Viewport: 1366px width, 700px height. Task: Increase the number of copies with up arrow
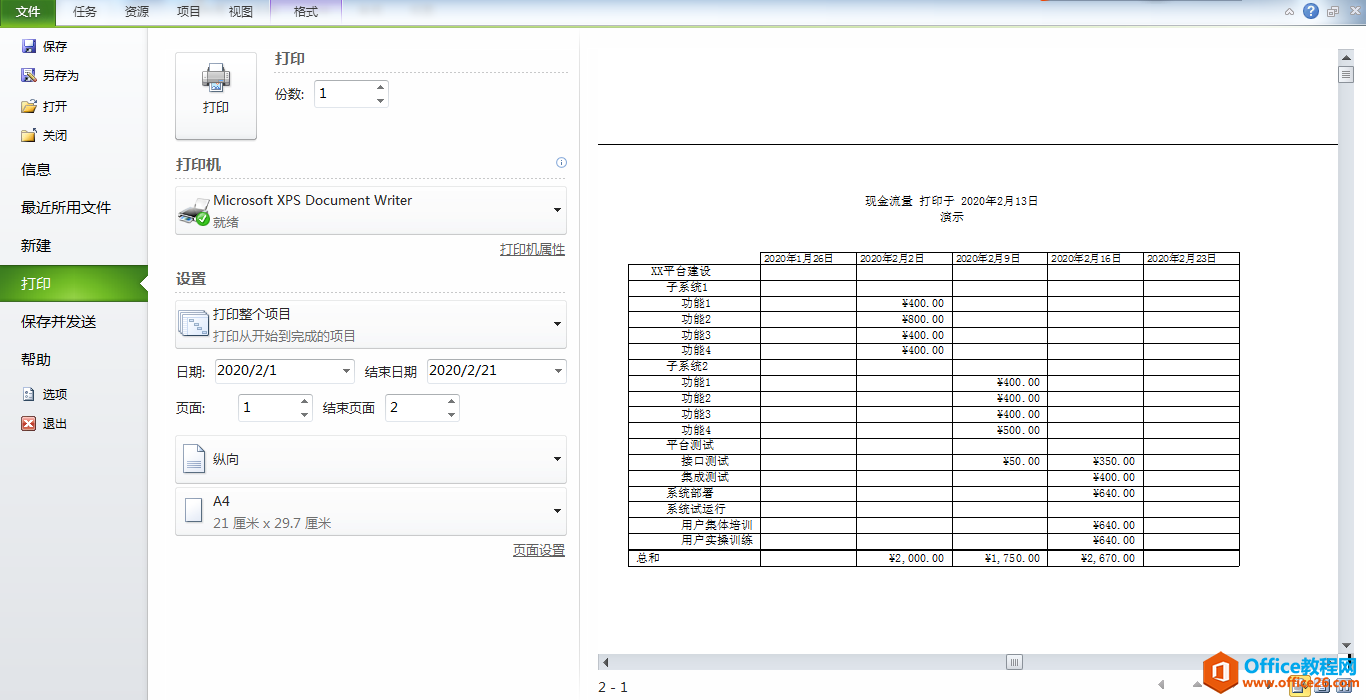tap(380, 88)
